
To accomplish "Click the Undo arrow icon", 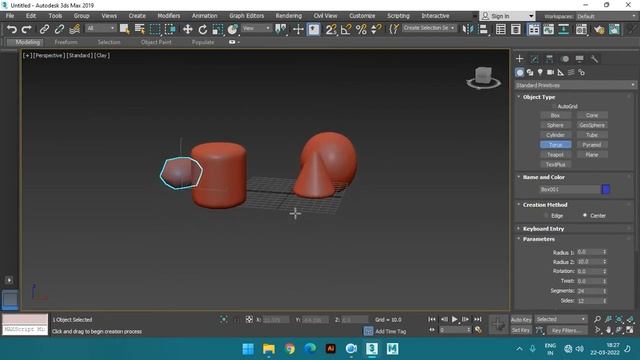I will click(x=11, y=29).
